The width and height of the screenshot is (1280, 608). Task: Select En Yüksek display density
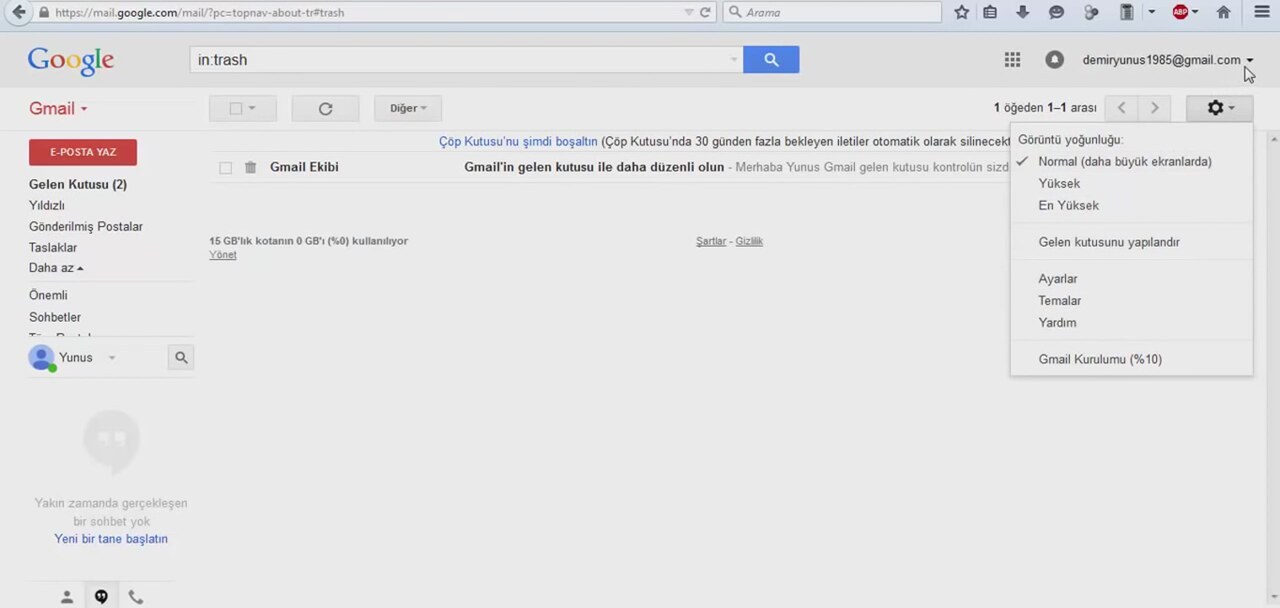coord(1068,205)
